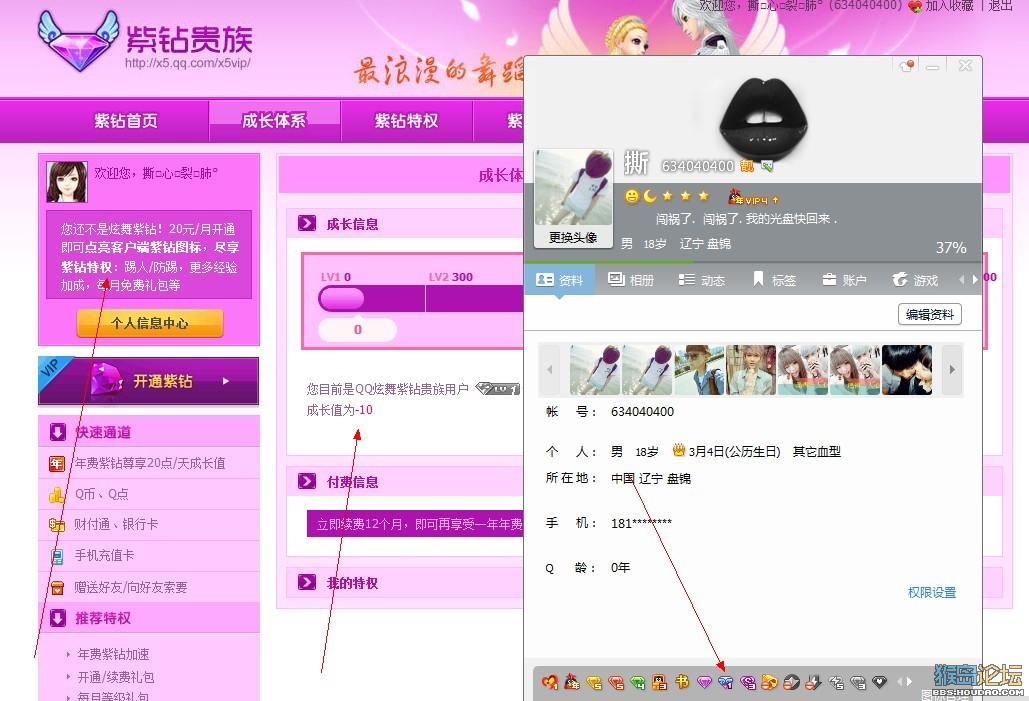Viewport: 1029px width, 701px height.
Task: Open 紫钻特权 in the web navigation bar
Action: (x=407, y=121)
